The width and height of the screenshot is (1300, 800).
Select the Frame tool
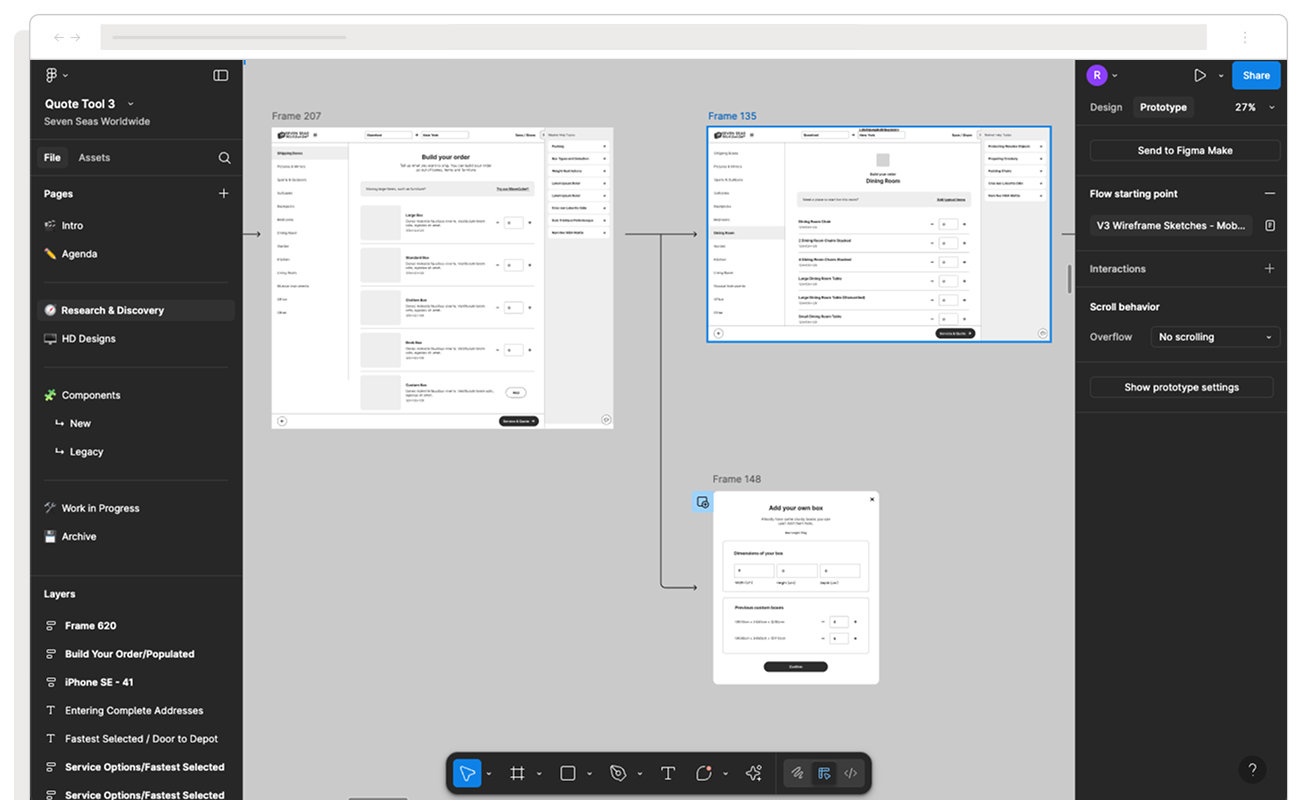tap(517, 772)
